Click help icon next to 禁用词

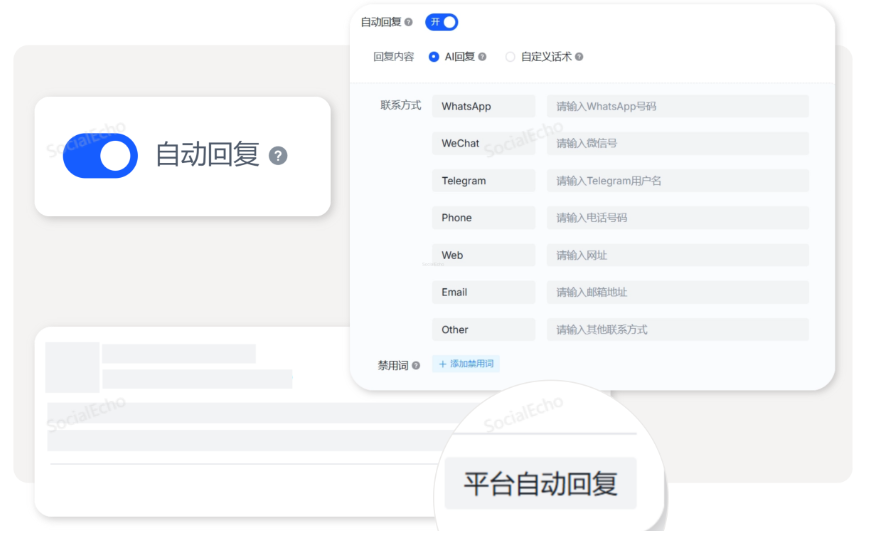pyautogui.click(x=416, y=365)
